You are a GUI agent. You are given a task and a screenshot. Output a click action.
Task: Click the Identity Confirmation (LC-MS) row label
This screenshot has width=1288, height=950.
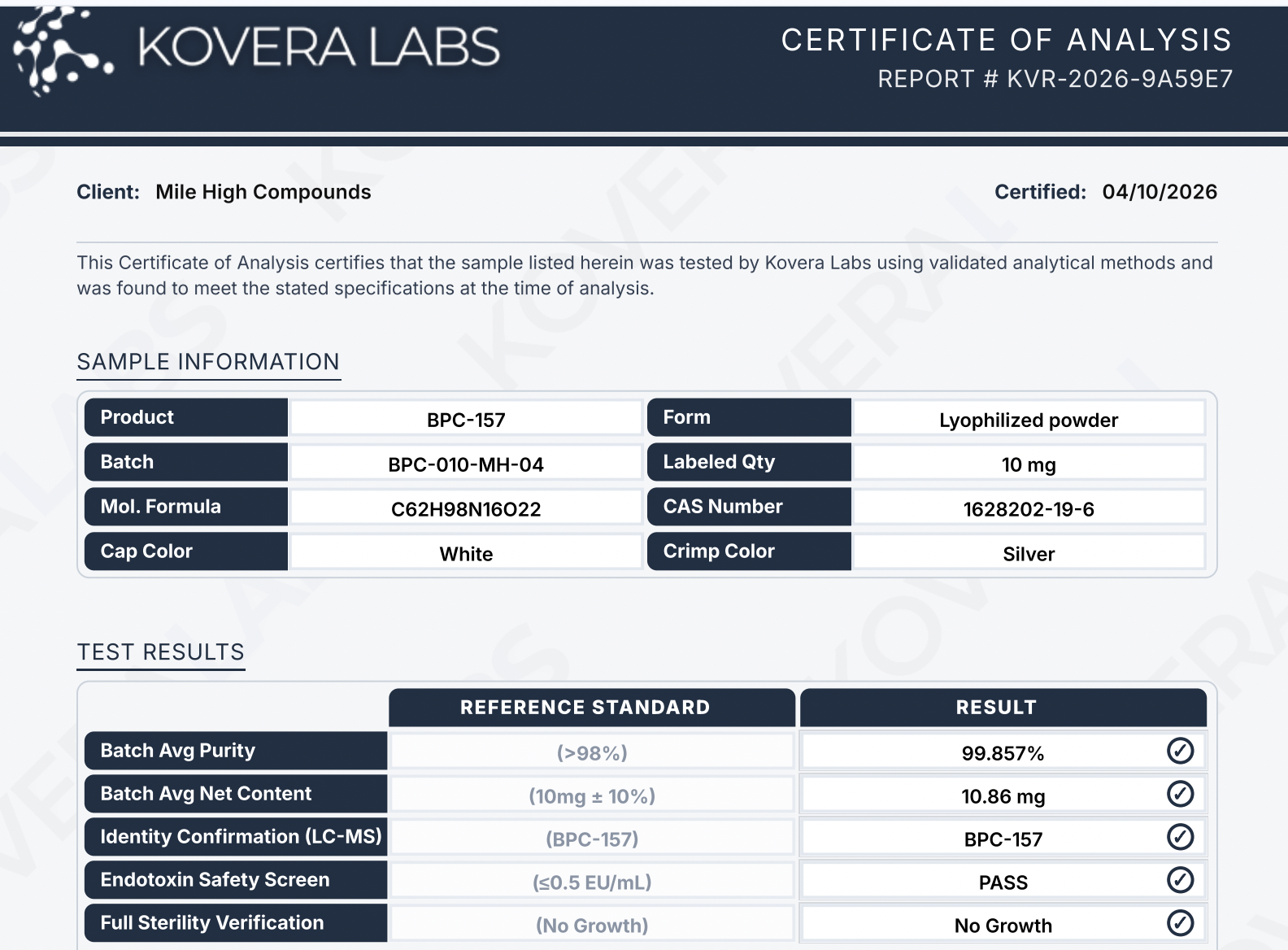click(x=236, y=837)
